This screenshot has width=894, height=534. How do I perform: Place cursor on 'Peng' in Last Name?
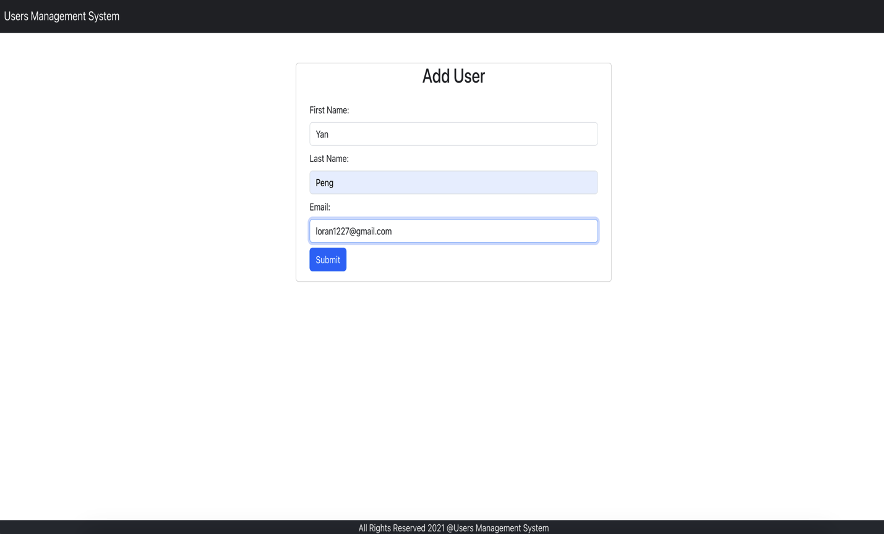click(x=325, y=183)
